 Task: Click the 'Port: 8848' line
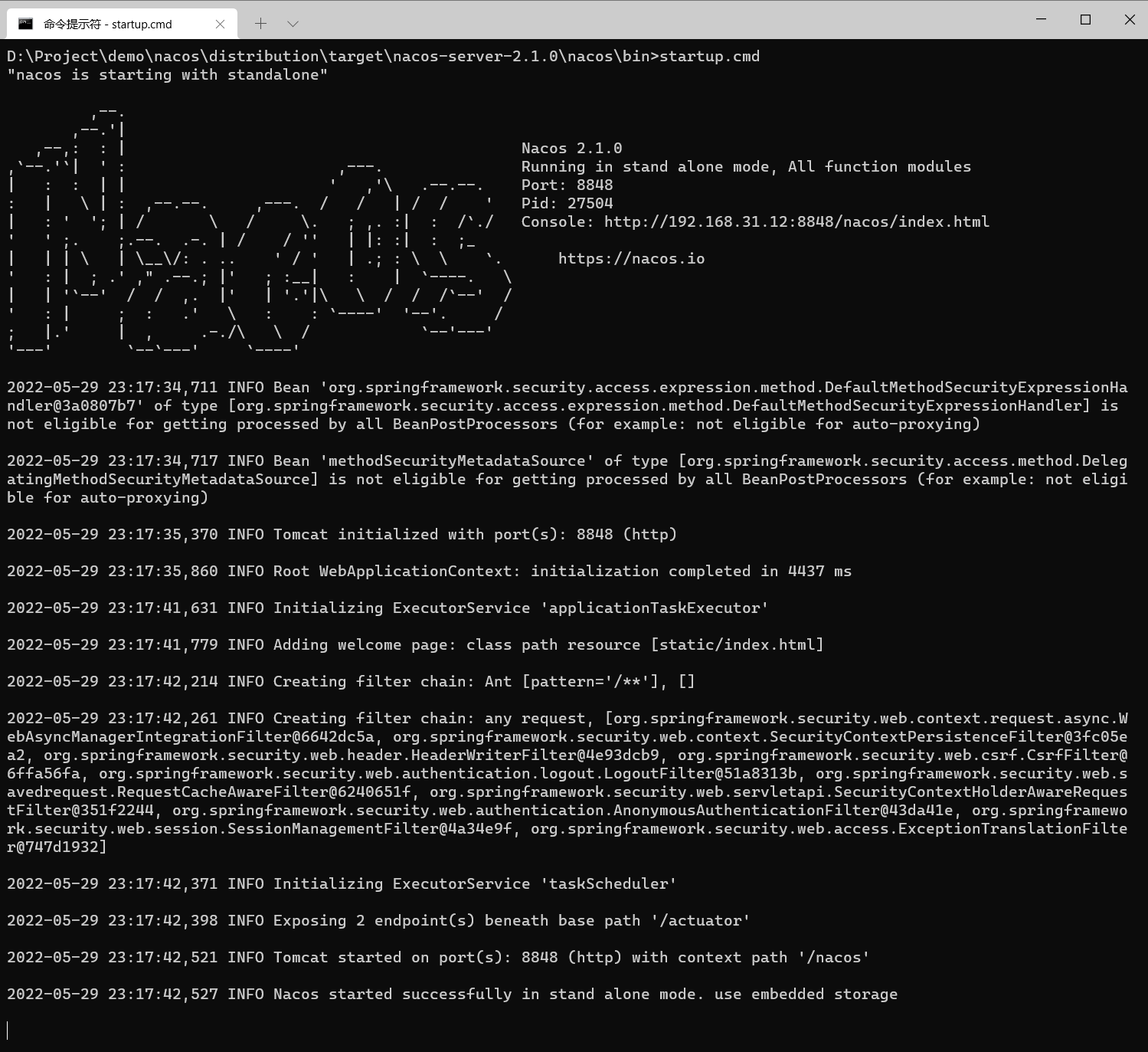[567, 185]
